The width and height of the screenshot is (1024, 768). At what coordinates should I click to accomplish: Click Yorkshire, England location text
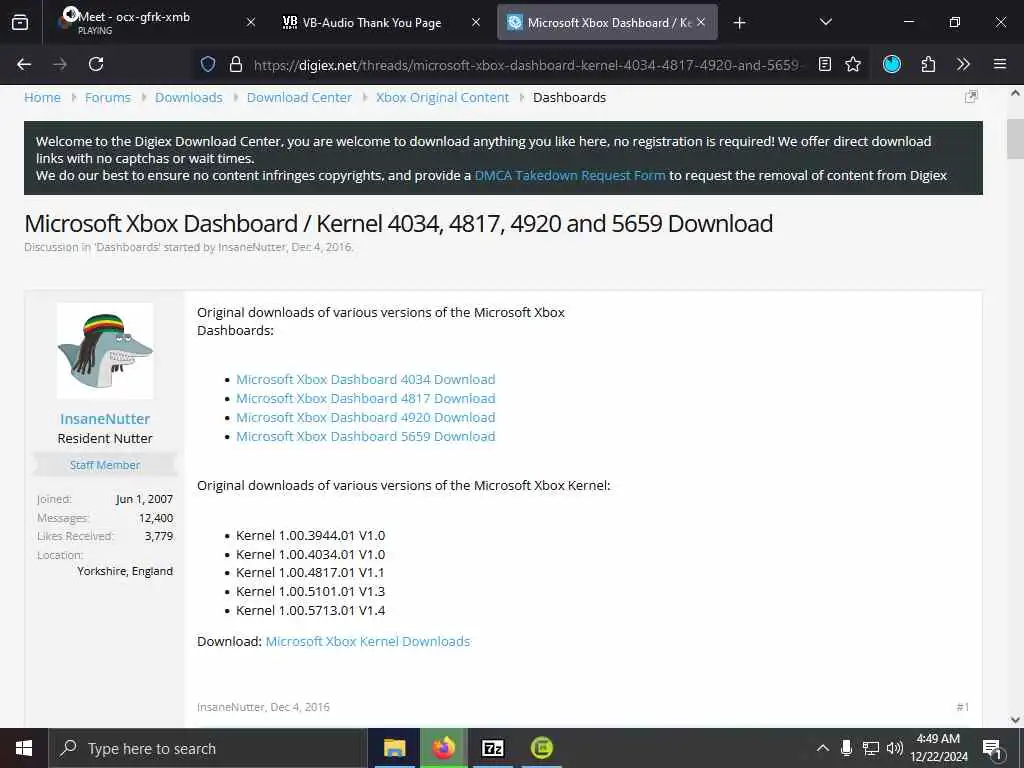(125, 571)
